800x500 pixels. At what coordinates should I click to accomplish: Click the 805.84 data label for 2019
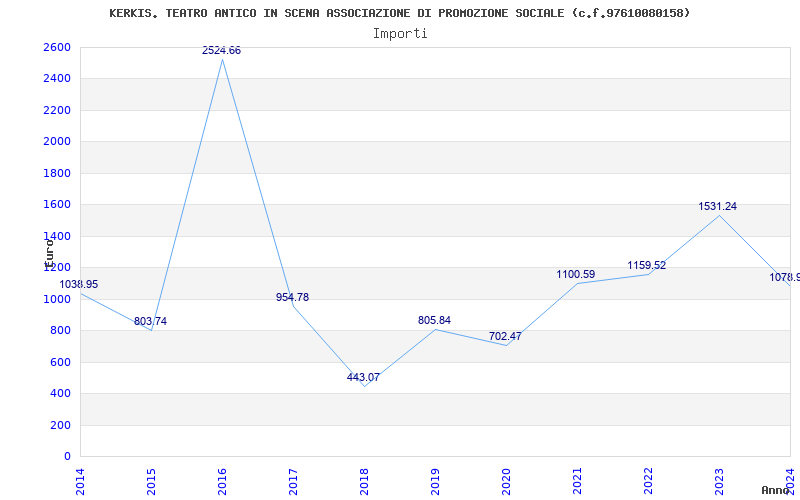[434, 320]
